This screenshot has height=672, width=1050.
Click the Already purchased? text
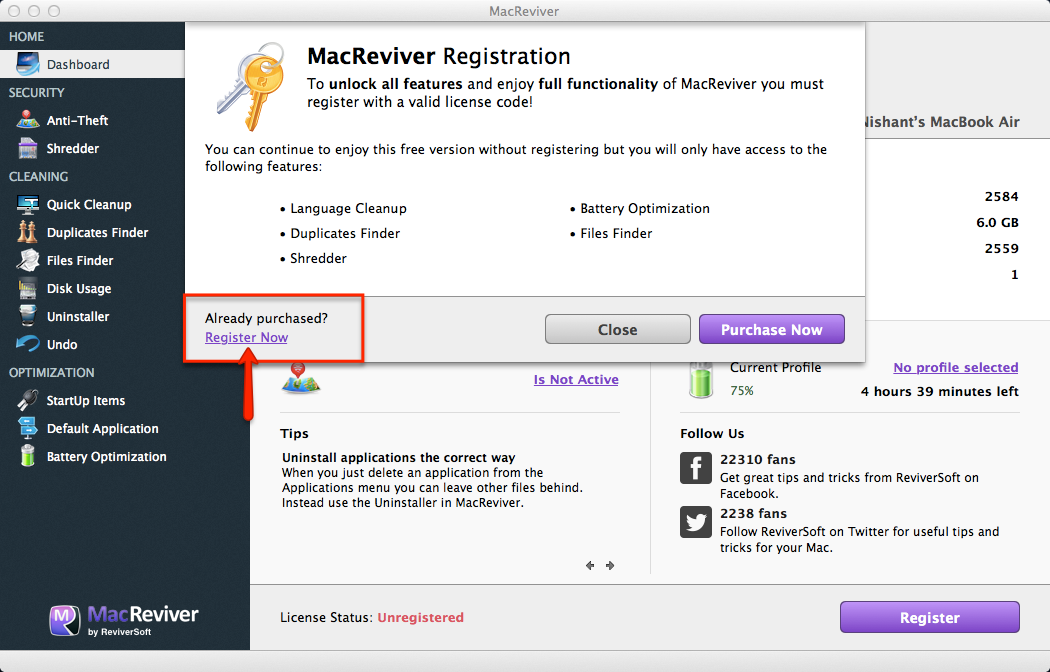point(267,319)
